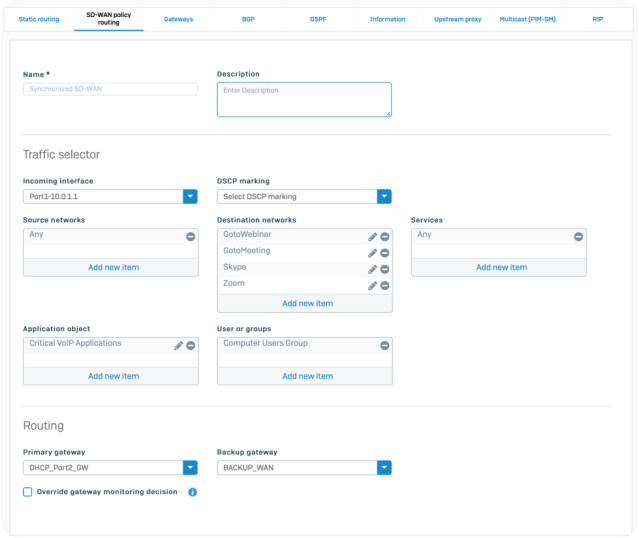The image size is (639, 538).
Task: Show info about gateway monitoring override
Action: 192,492
